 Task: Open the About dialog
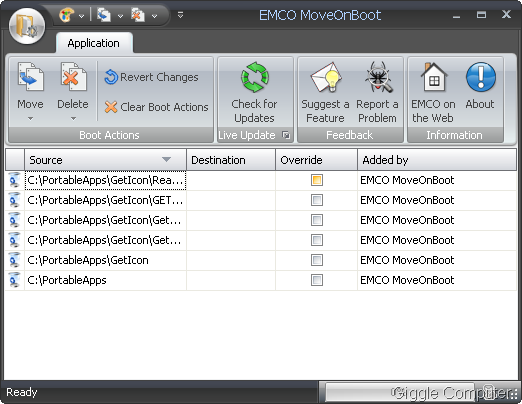480,86
